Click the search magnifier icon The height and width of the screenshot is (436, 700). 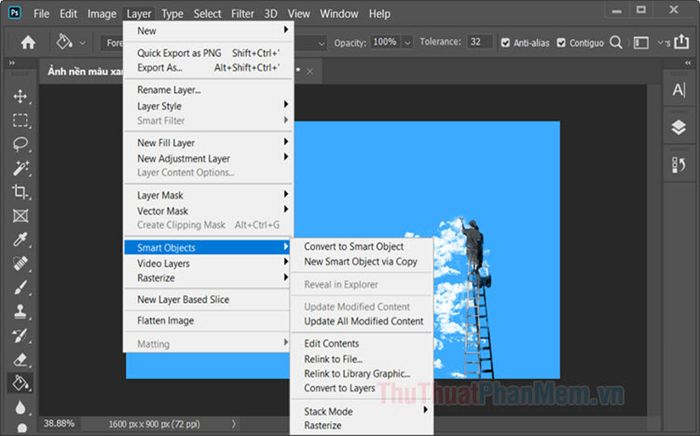616,43
